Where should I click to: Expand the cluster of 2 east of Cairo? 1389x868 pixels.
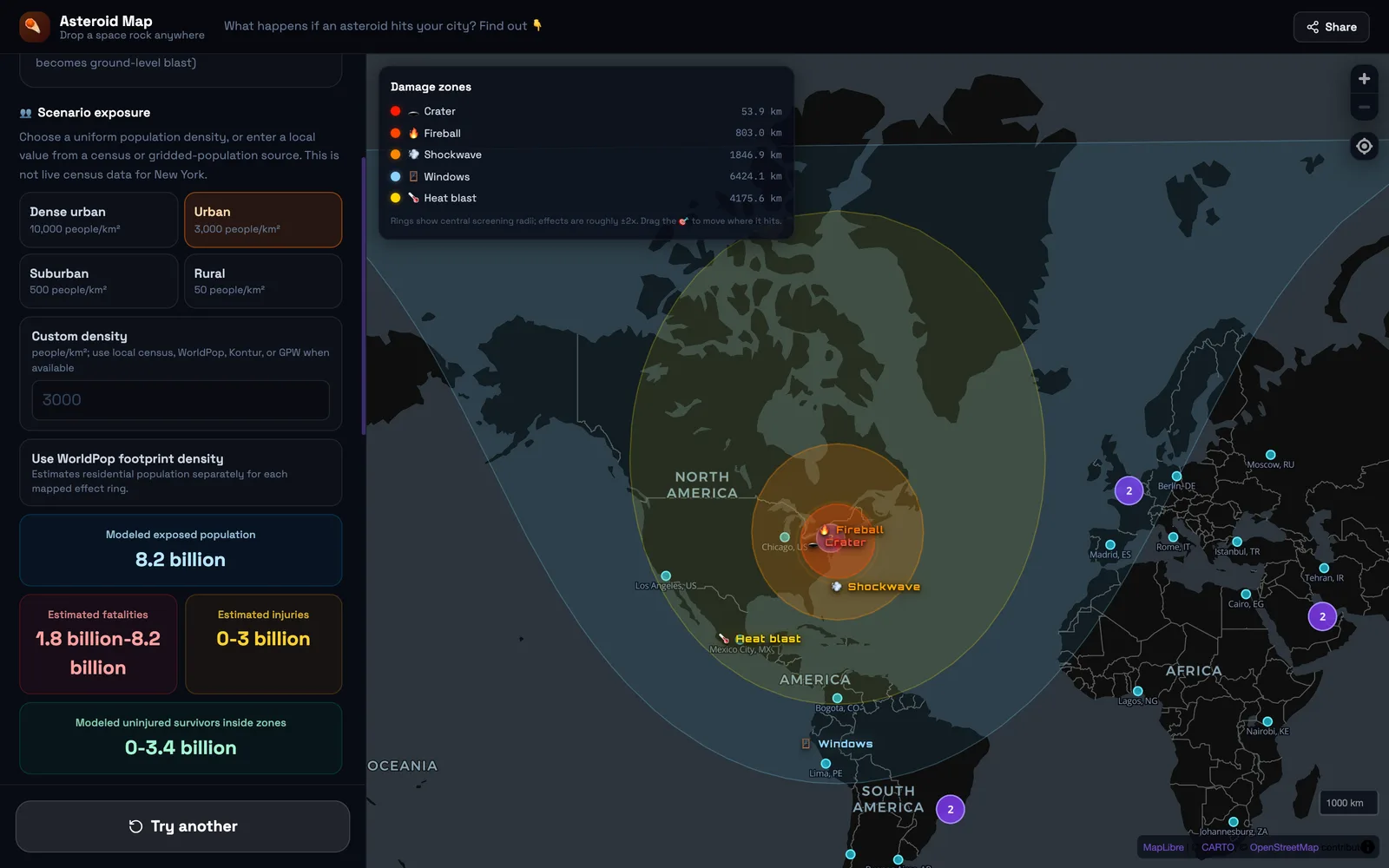pos(1322,616)
